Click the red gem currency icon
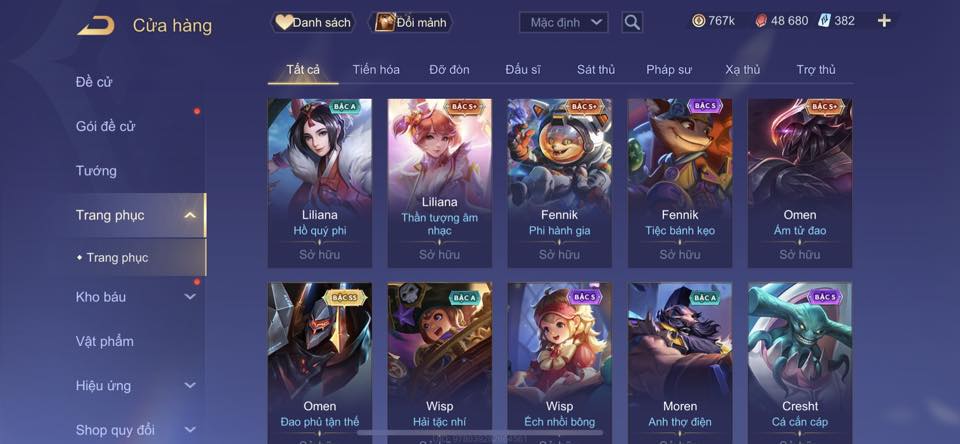Screen dimensions: 960x444 point(761,21)
